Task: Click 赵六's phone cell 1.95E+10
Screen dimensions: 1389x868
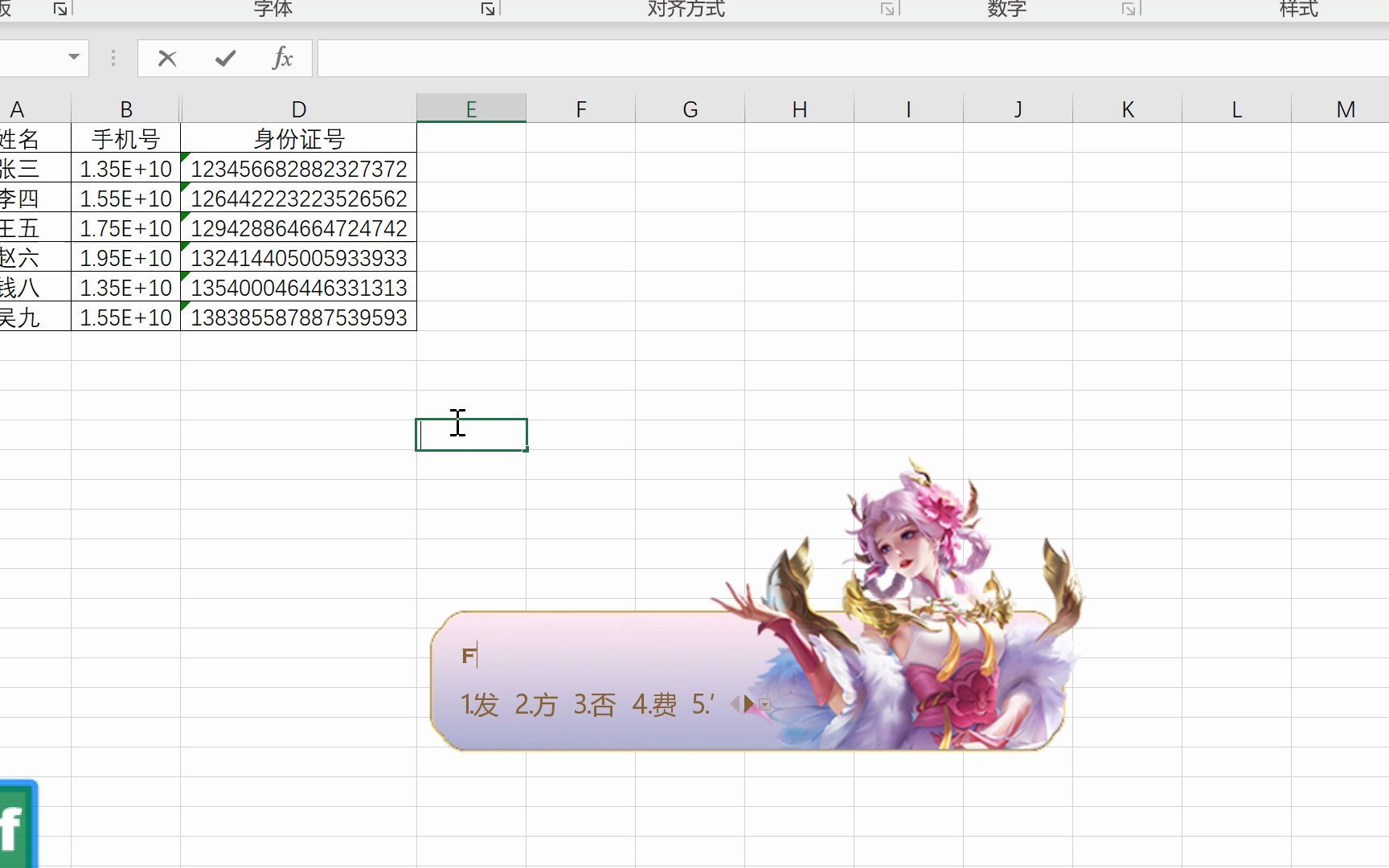Action: click(x=126, y=257)
